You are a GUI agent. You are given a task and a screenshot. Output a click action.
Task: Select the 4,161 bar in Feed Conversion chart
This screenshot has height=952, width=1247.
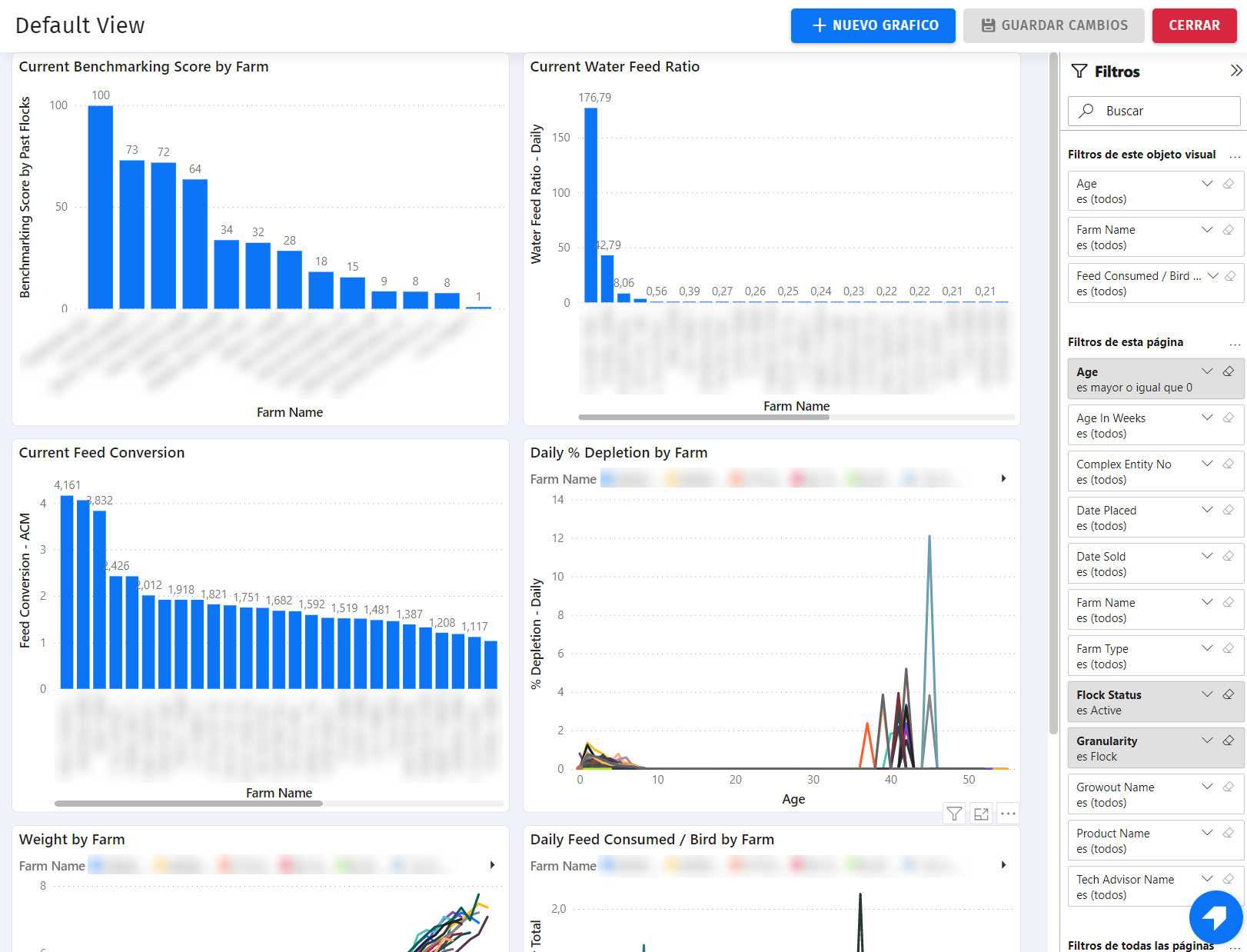[x=67, y=592]
